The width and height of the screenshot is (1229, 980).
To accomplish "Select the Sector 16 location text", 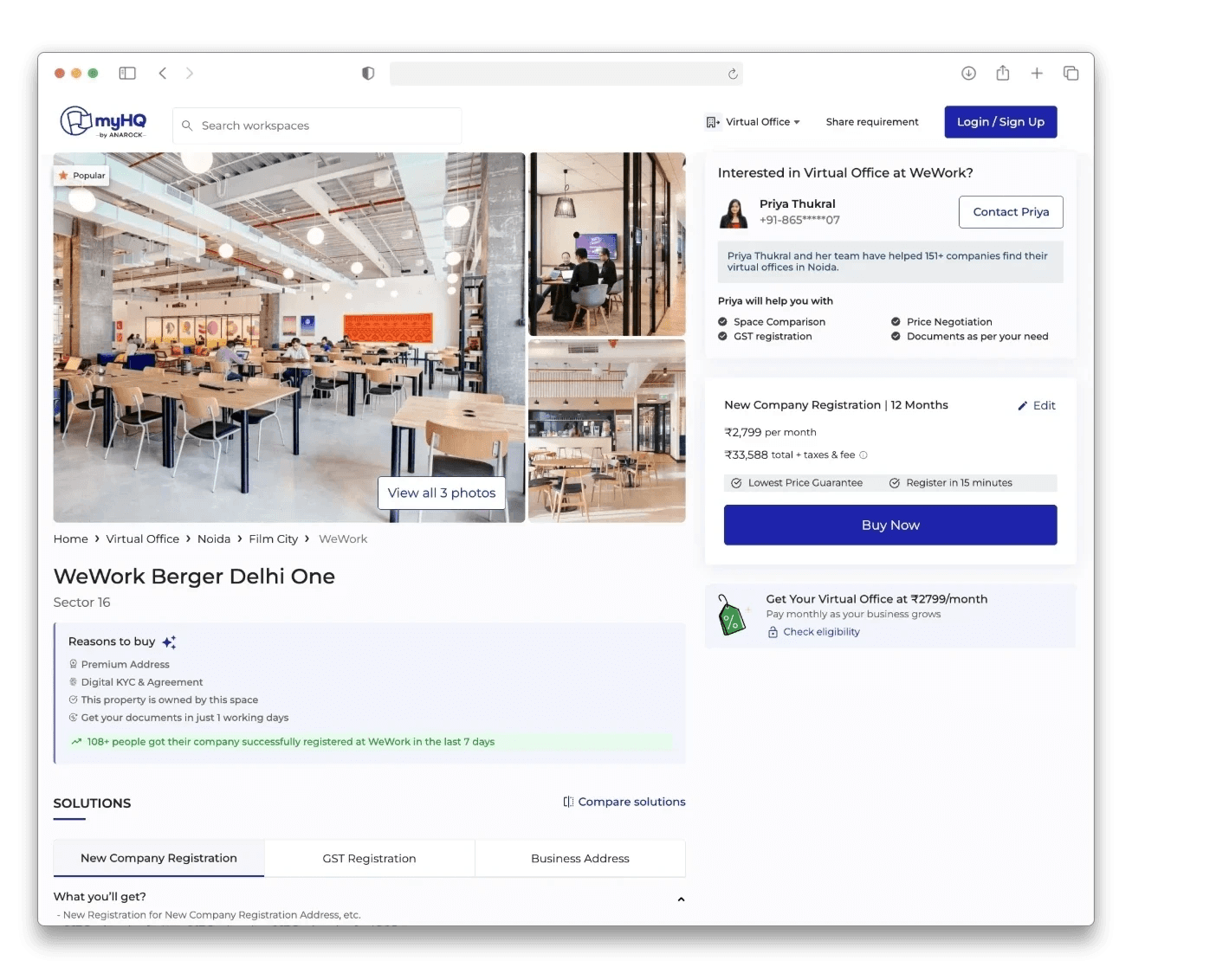I will pos(82,603).
